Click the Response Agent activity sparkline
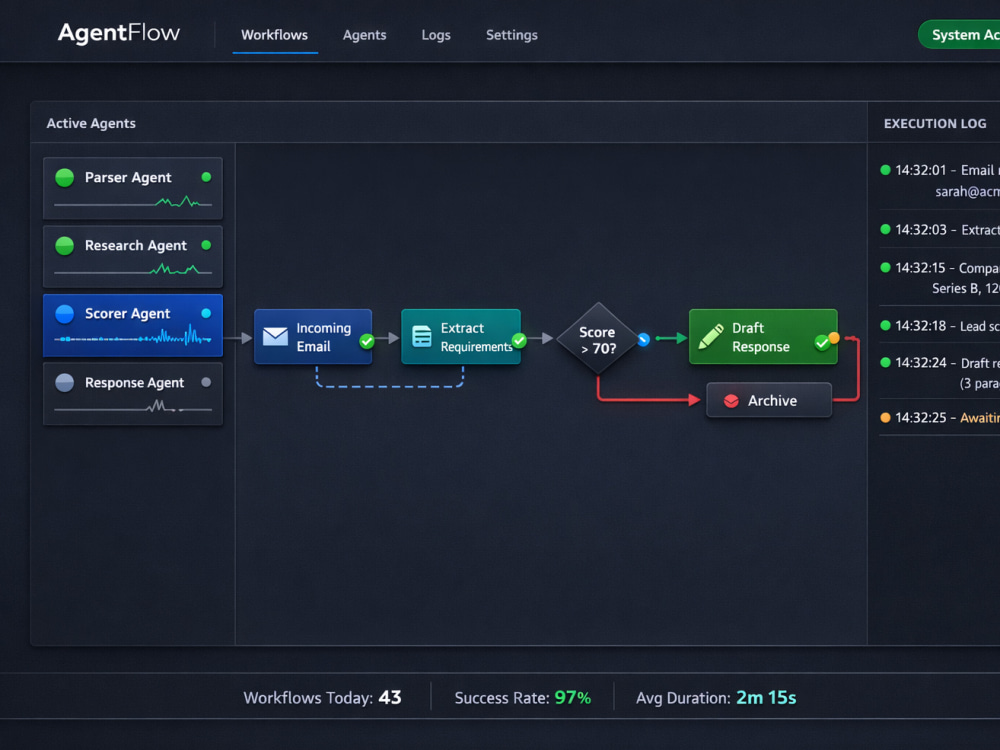The width and height of the screenshot is (1000, 750). coord(133,406)
